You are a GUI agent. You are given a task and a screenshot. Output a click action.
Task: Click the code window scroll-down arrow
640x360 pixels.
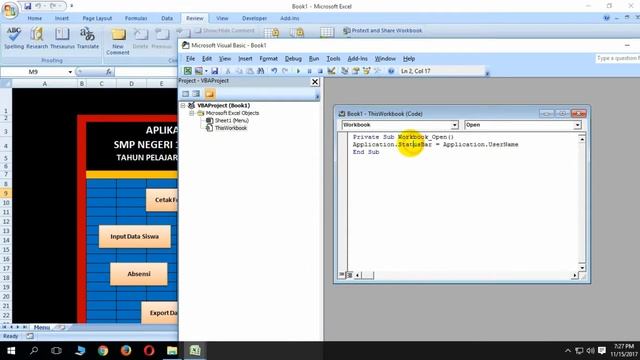point(582,268)
